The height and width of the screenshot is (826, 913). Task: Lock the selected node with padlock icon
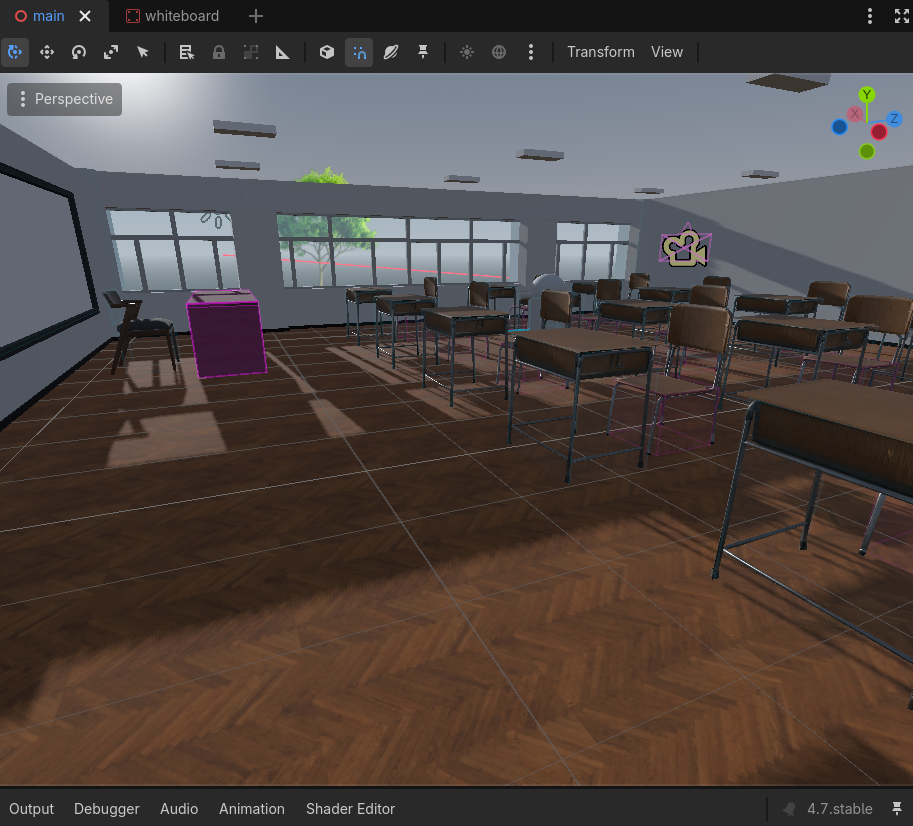(x=218, y=52)
